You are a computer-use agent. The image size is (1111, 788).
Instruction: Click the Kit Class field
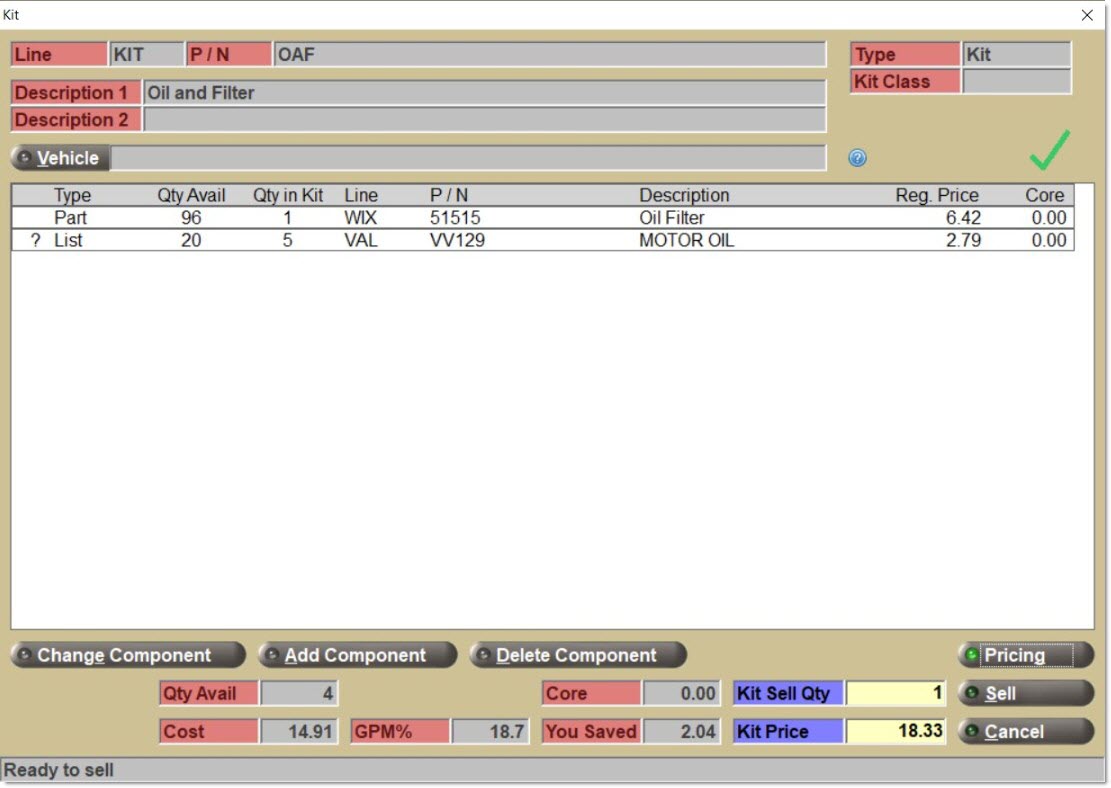point(1015,82)
